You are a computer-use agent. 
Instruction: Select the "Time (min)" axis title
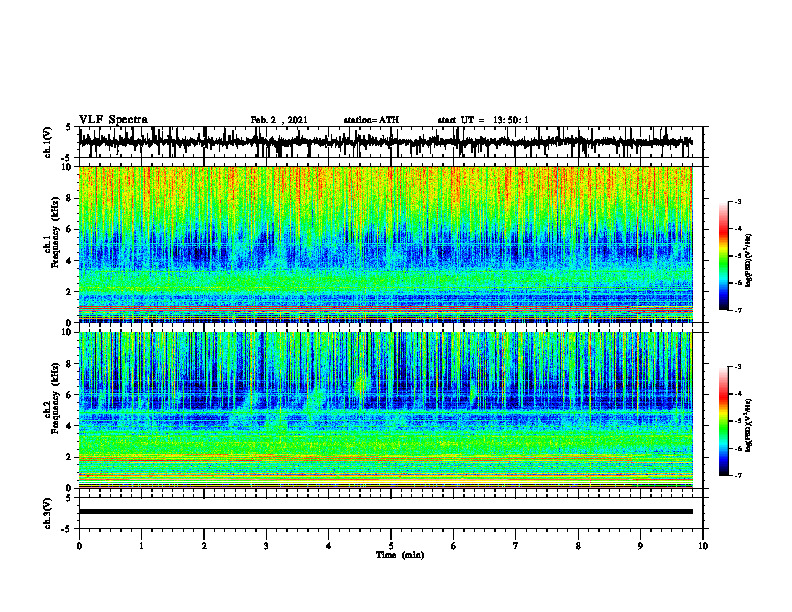pyautogui.click(x=400, y=555)
